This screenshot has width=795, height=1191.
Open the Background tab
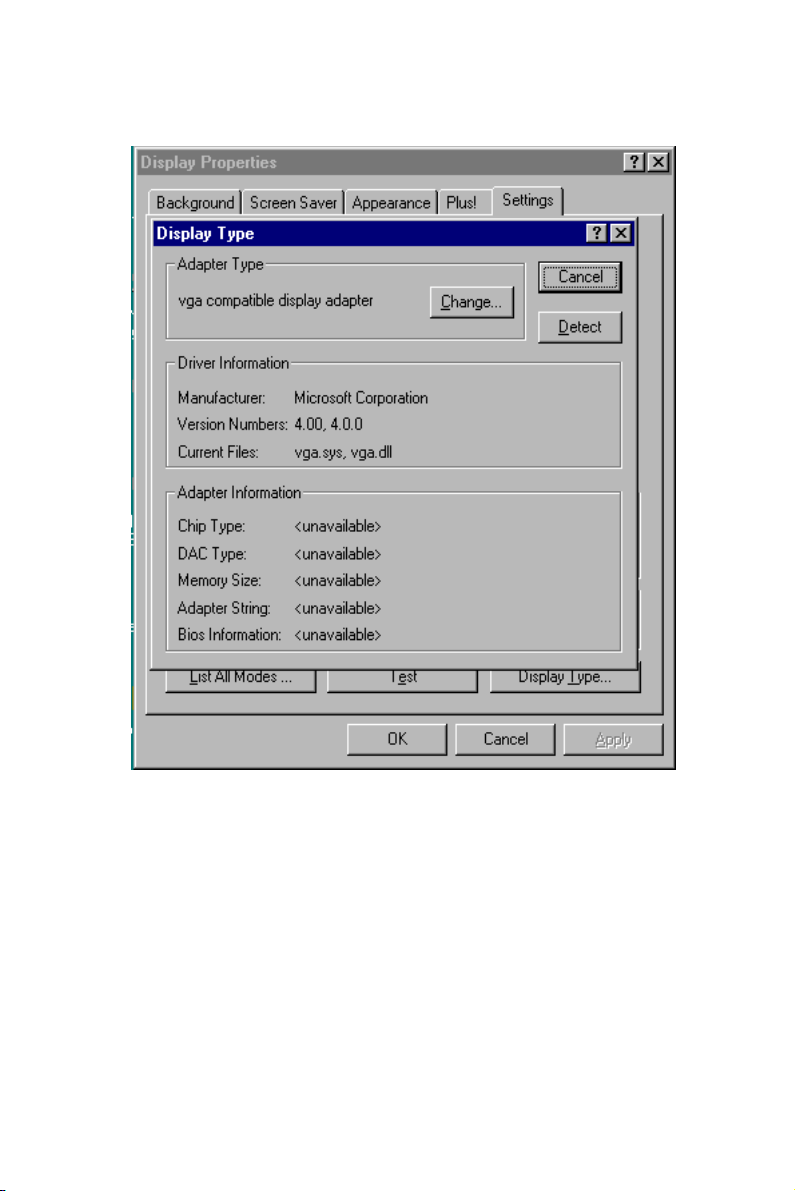[195, 203]
